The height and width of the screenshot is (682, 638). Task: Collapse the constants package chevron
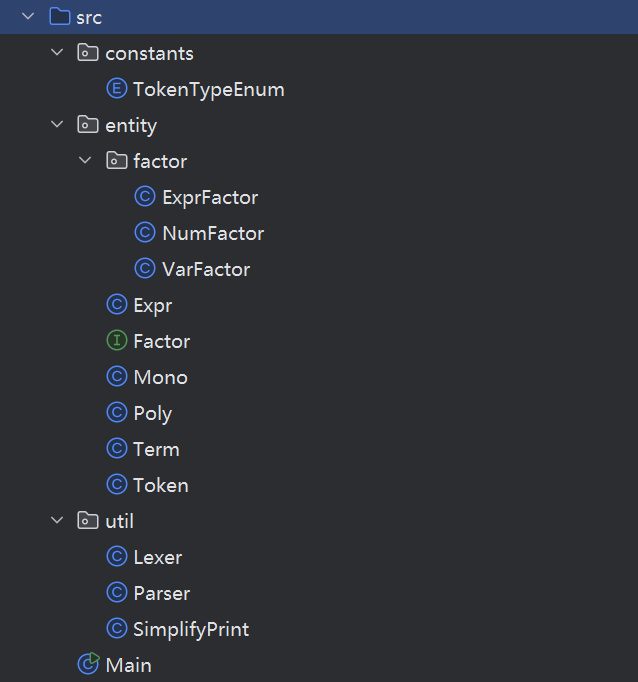pyautogui.click(x=57, y=54)
